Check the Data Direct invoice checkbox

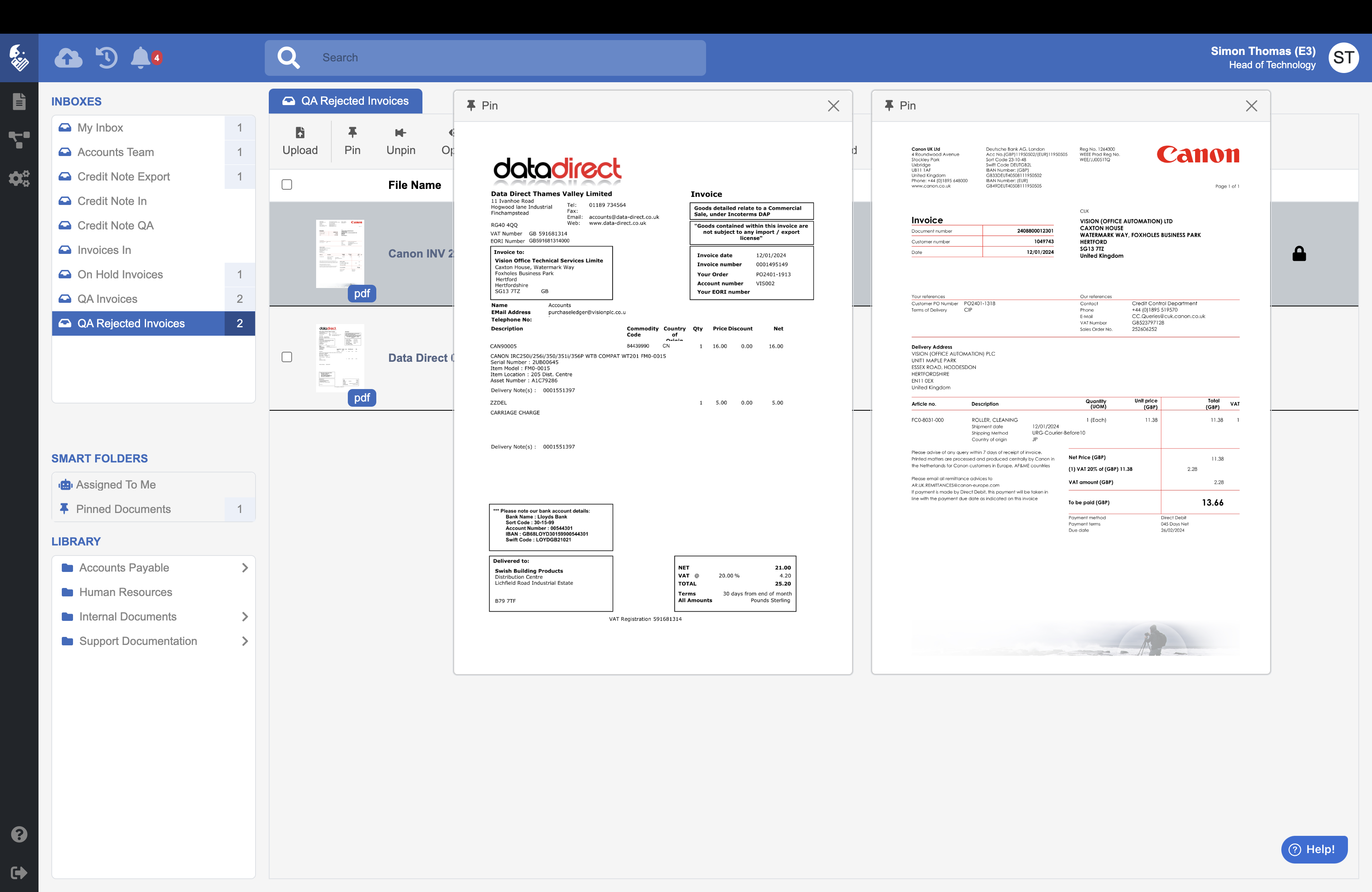tap(286, 357)
